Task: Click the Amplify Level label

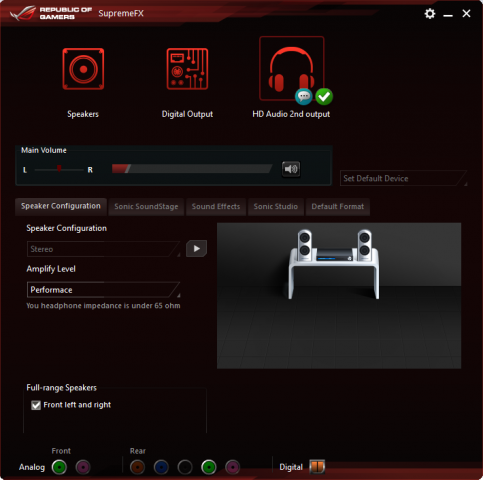Action: [51, 269]
